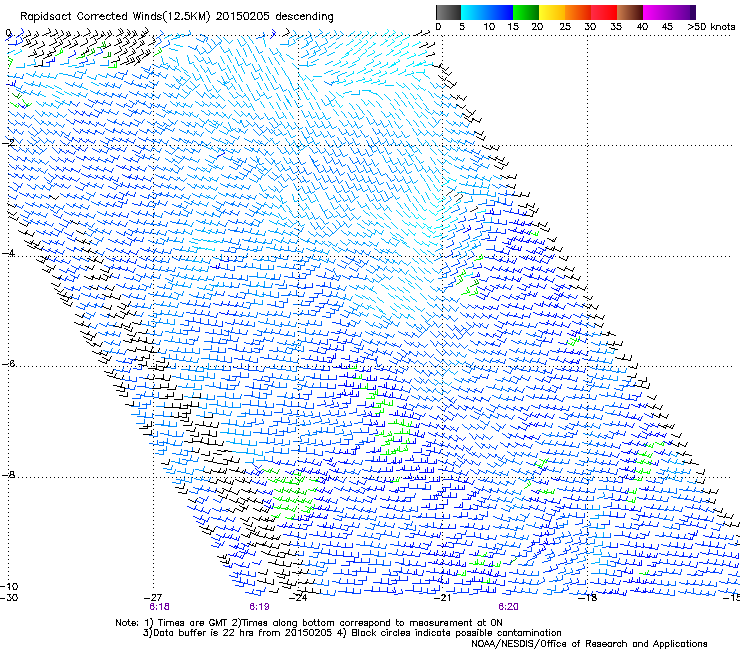Click legend tick label '40'
The height and width of the screenshot is (650, 740).
(x=642, y=27)
